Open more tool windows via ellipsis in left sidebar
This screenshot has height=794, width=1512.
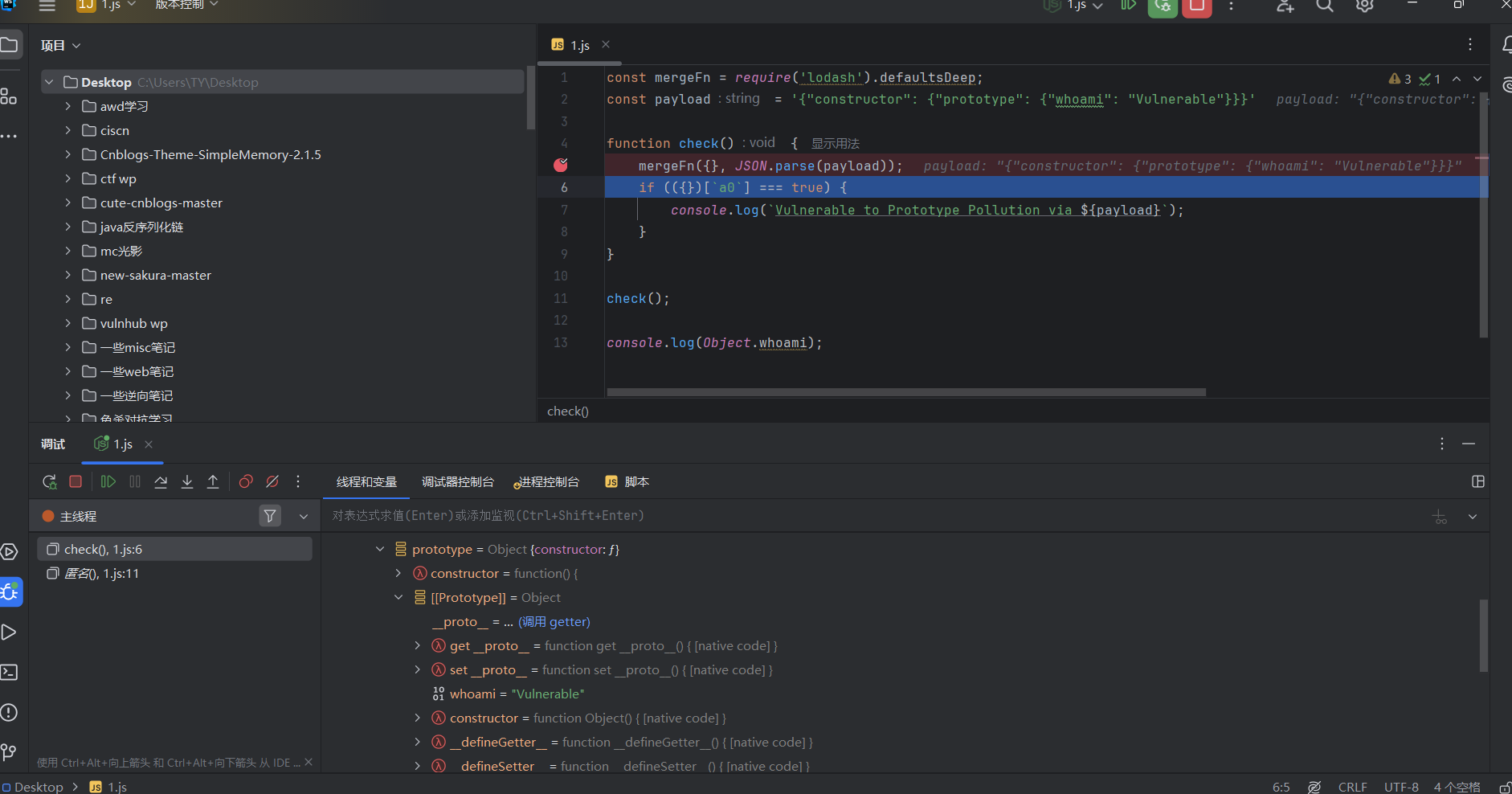pos(9,136)
